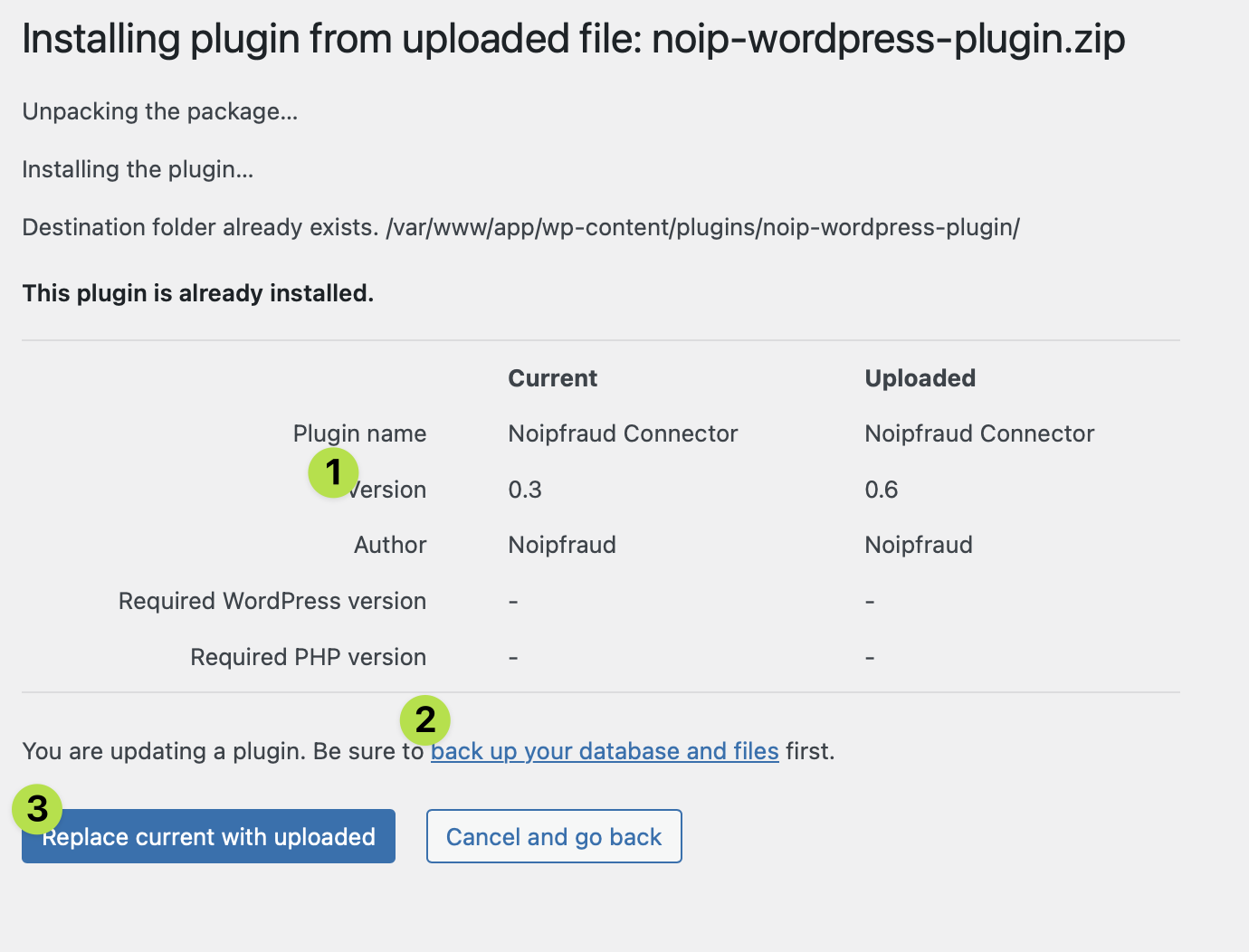
Task: Click the green step 1 marker
Action: [333, 472]
